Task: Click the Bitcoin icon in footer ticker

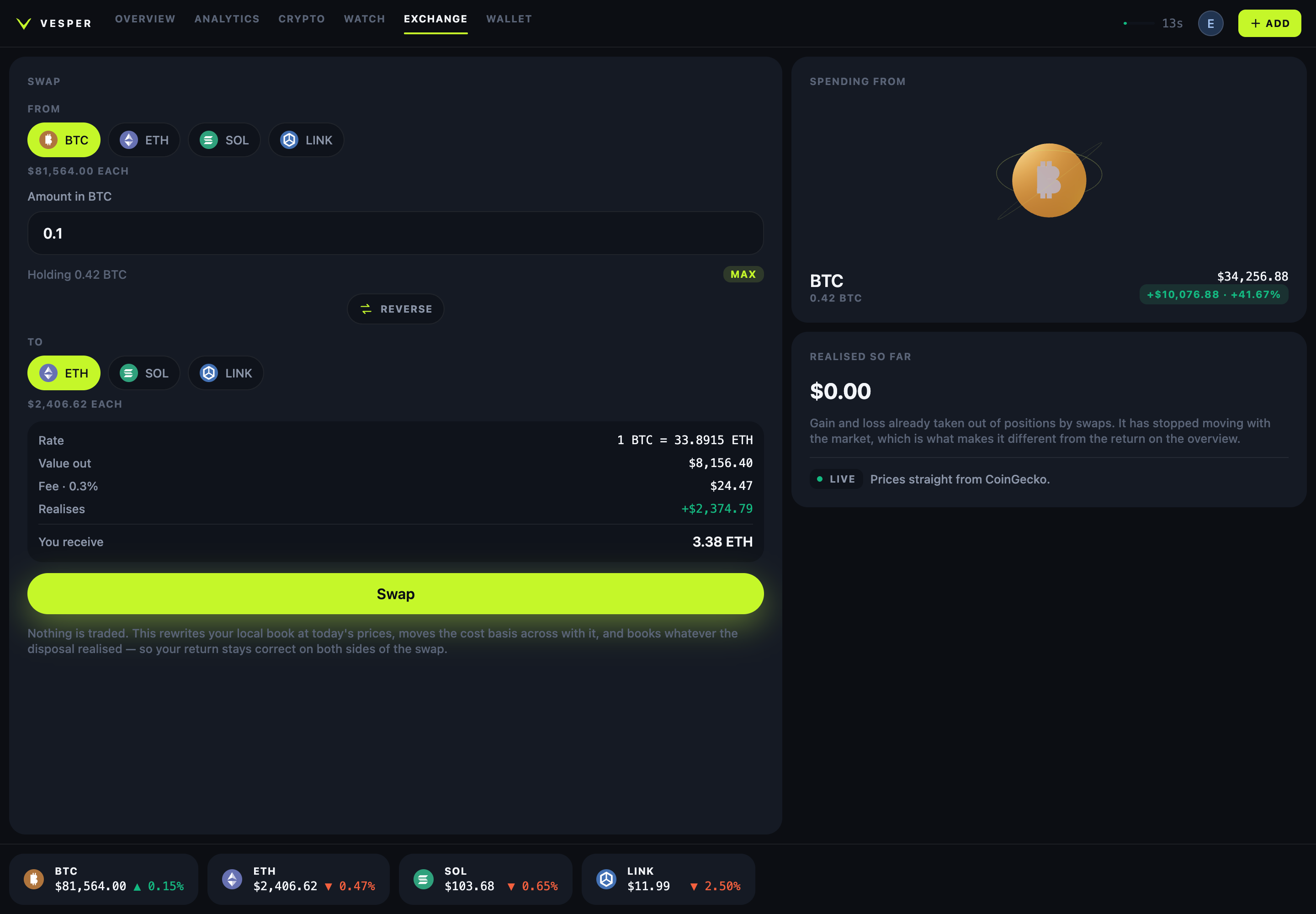Action: click(34, 879)
